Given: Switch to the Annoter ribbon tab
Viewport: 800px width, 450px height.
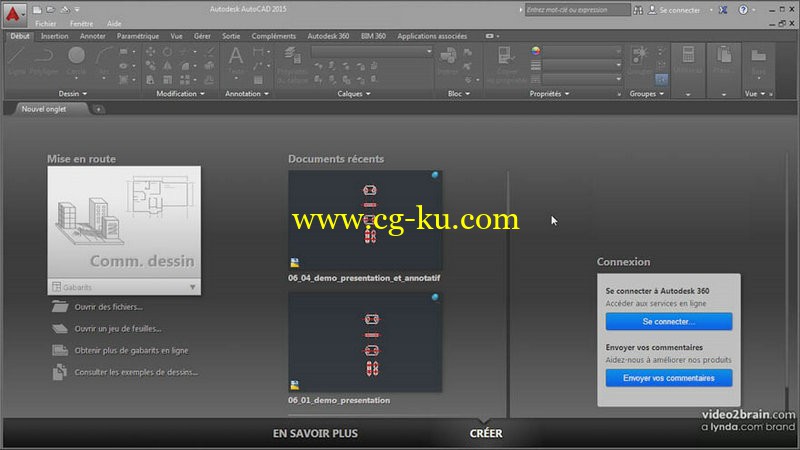Looking at the screenshot, I should click(92, 36).
